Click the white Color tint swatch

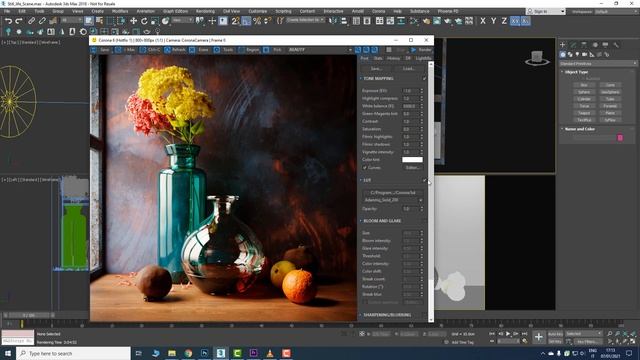click(x=412, y=160)
